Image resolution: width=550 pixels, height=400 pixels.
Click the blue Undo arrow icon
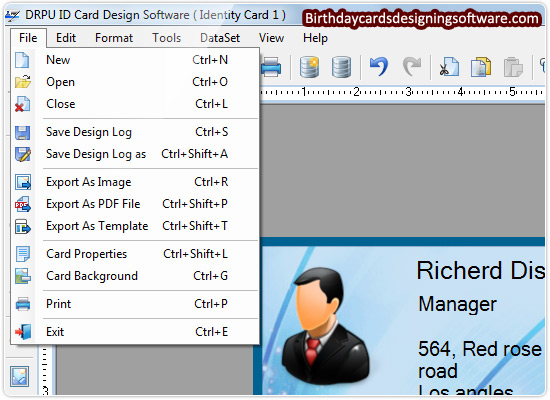click(x=379, y=66)
